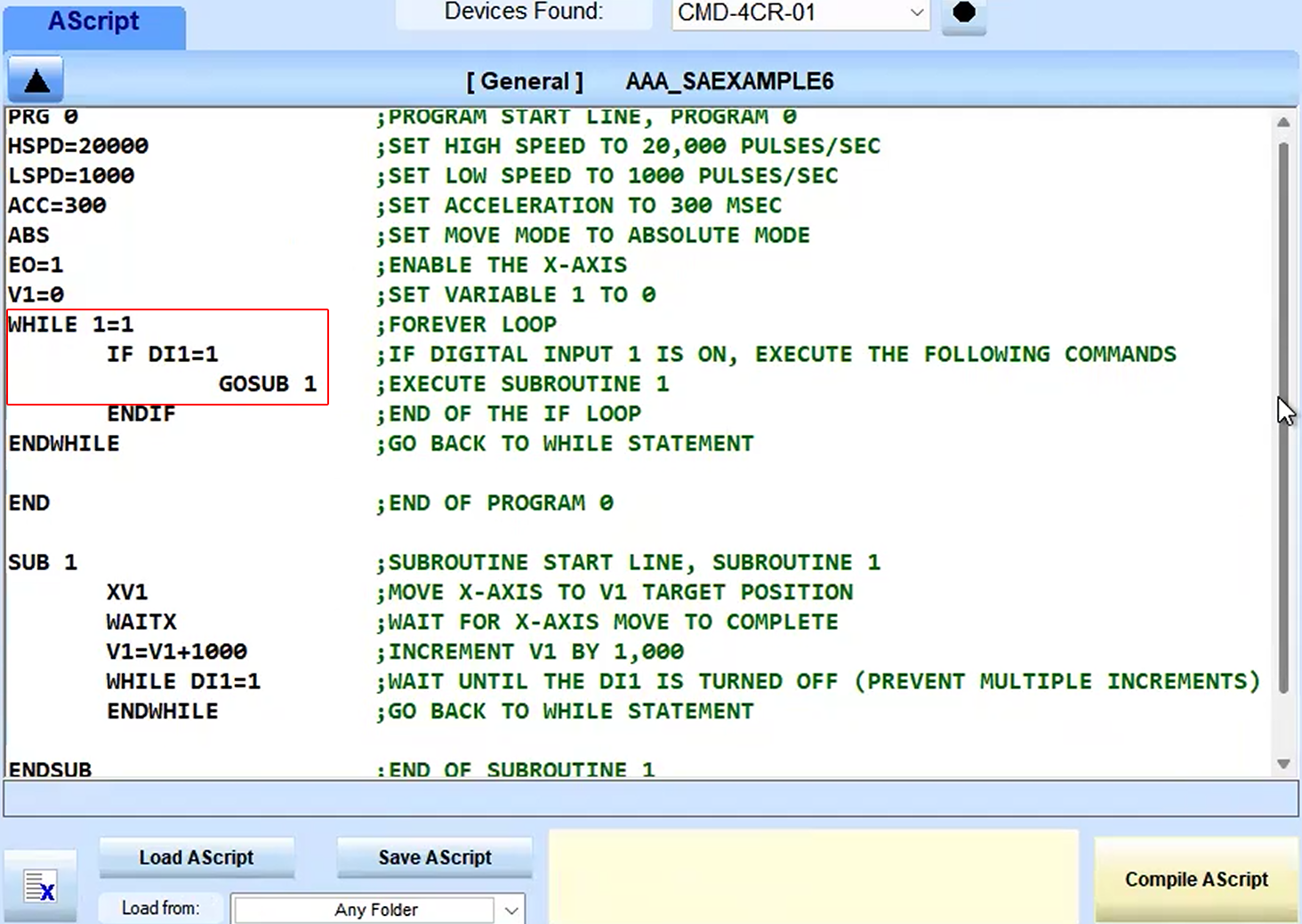Viewport: 1302px width, 924px height.
Task: Click the LSPD=1000 code line
Action: (x=71, y=176)
